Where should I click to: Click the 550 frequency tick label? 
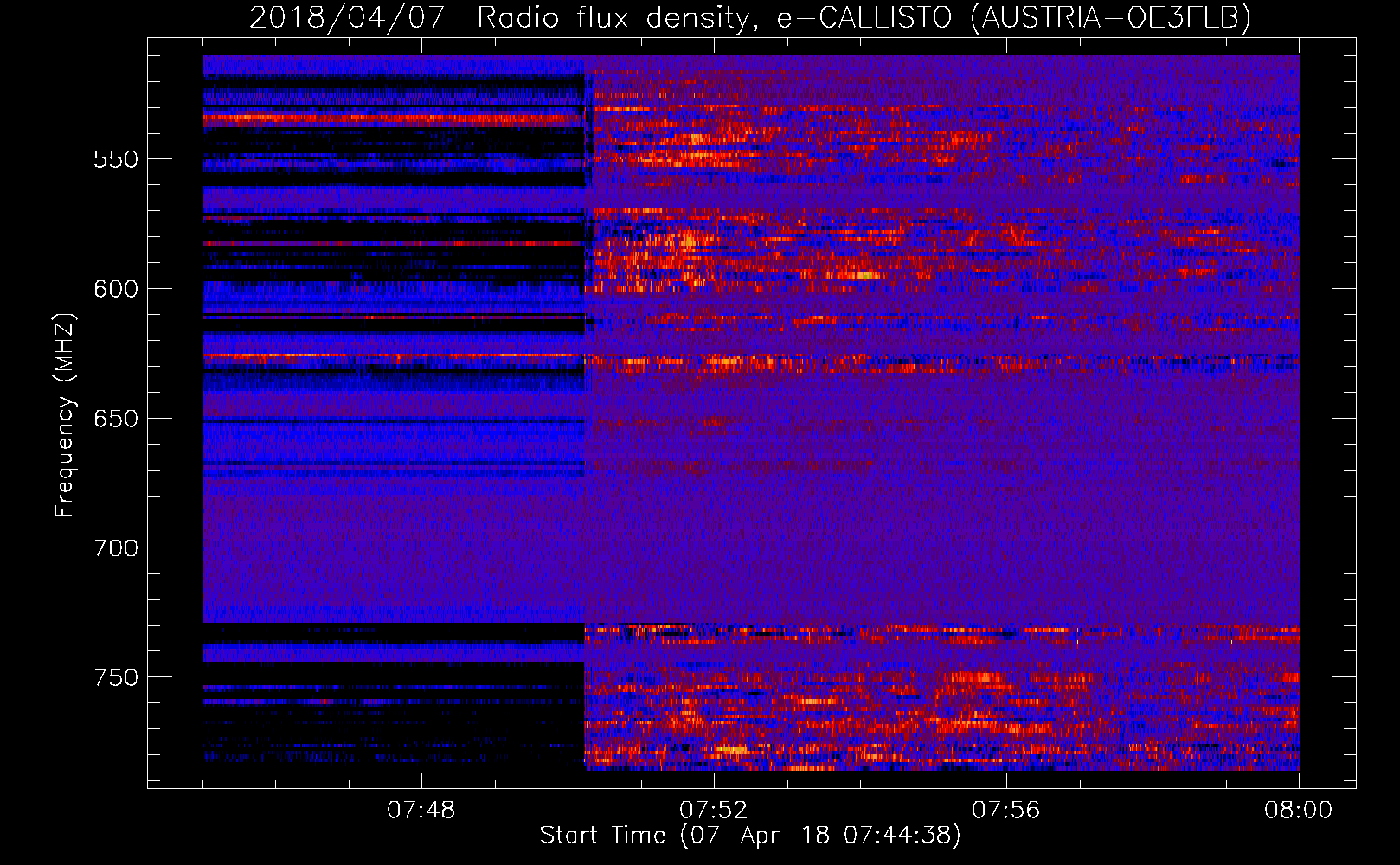[116, 160]
